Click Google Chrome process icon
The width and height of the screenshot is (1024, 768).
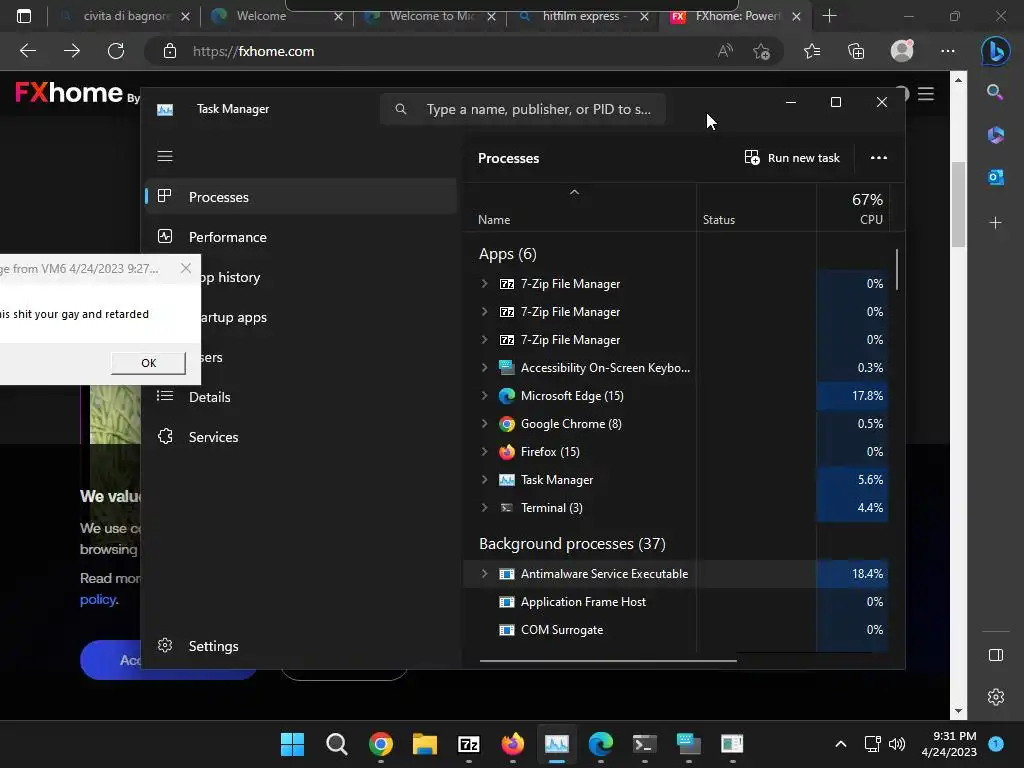(507, 424)
